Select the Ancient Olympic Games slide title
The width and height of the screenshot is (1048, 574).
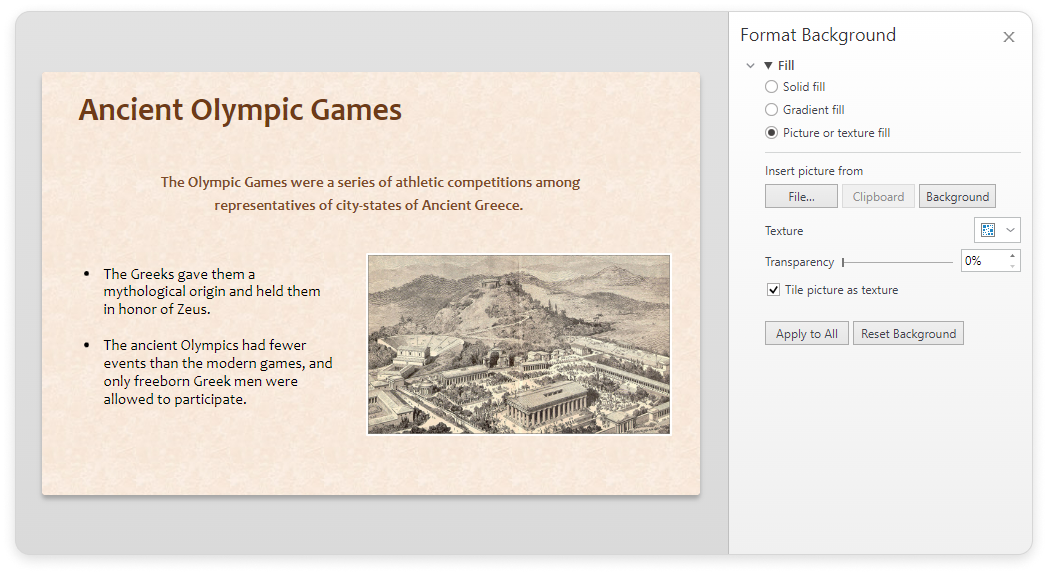click(240, 110)
